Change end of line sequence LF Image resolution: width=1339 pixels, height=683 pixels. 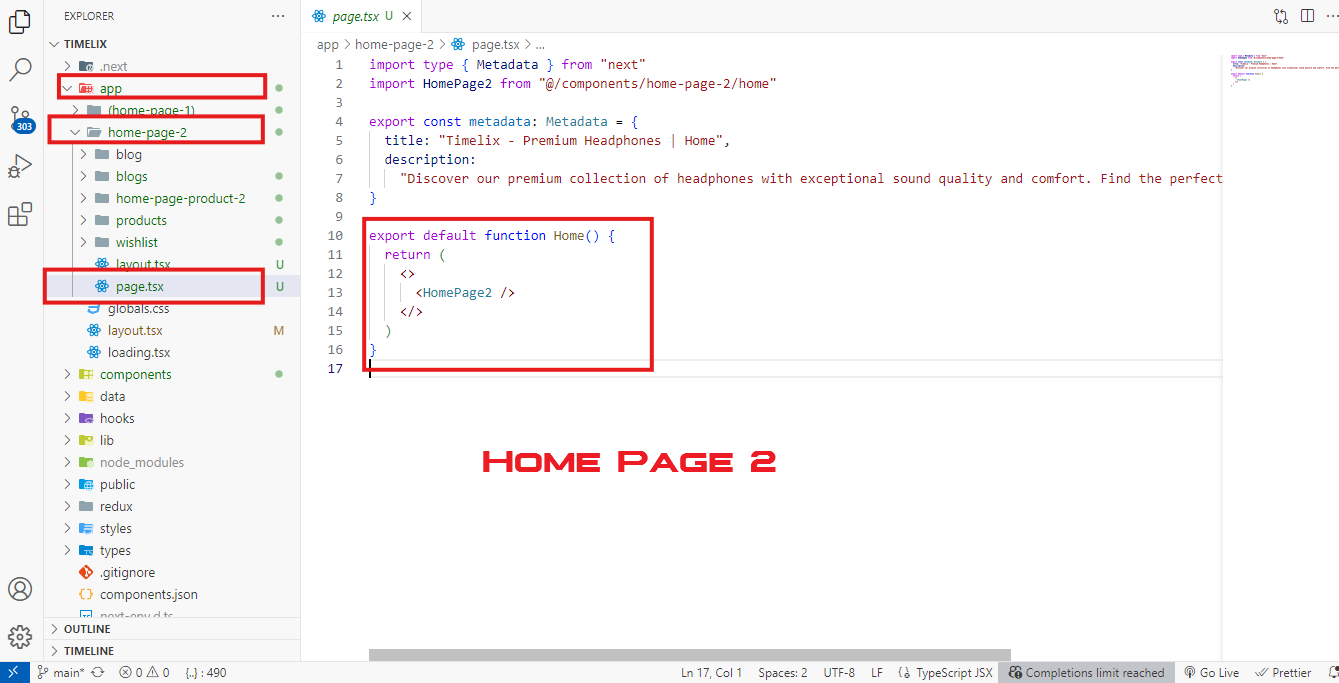(877, 673)
